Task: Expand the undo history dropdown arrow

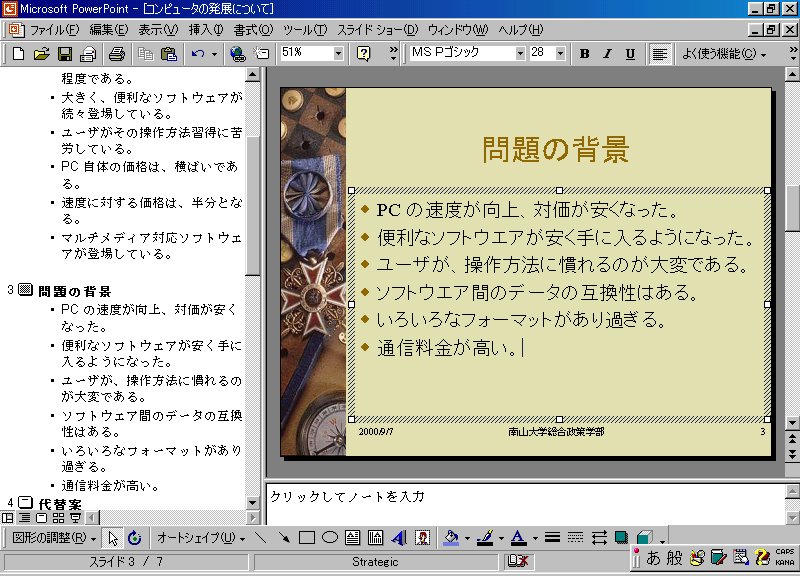Action: pyautogui.click(x=214, y=54)
